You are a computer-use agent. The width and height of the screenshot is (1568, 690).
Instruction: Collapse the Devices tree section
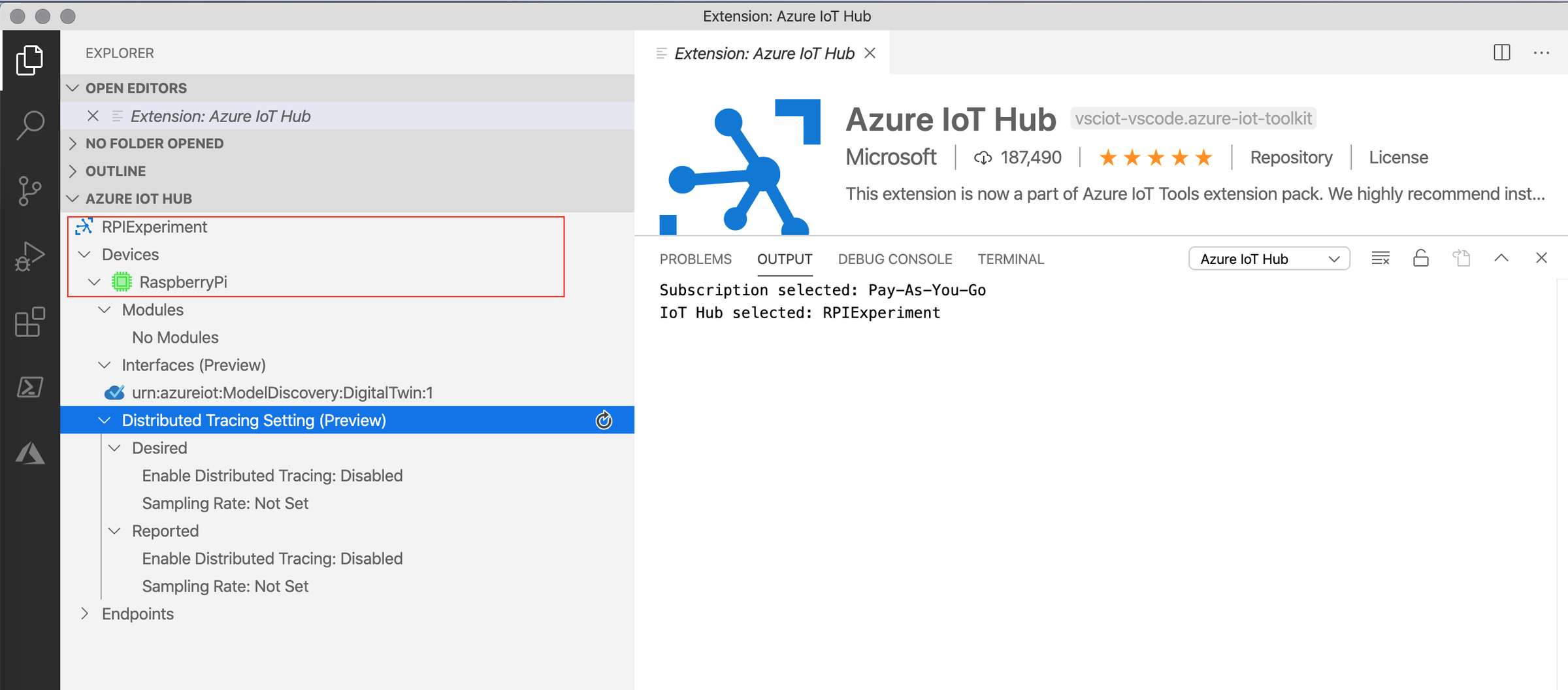pyautogui.click(x=84, y=254)
